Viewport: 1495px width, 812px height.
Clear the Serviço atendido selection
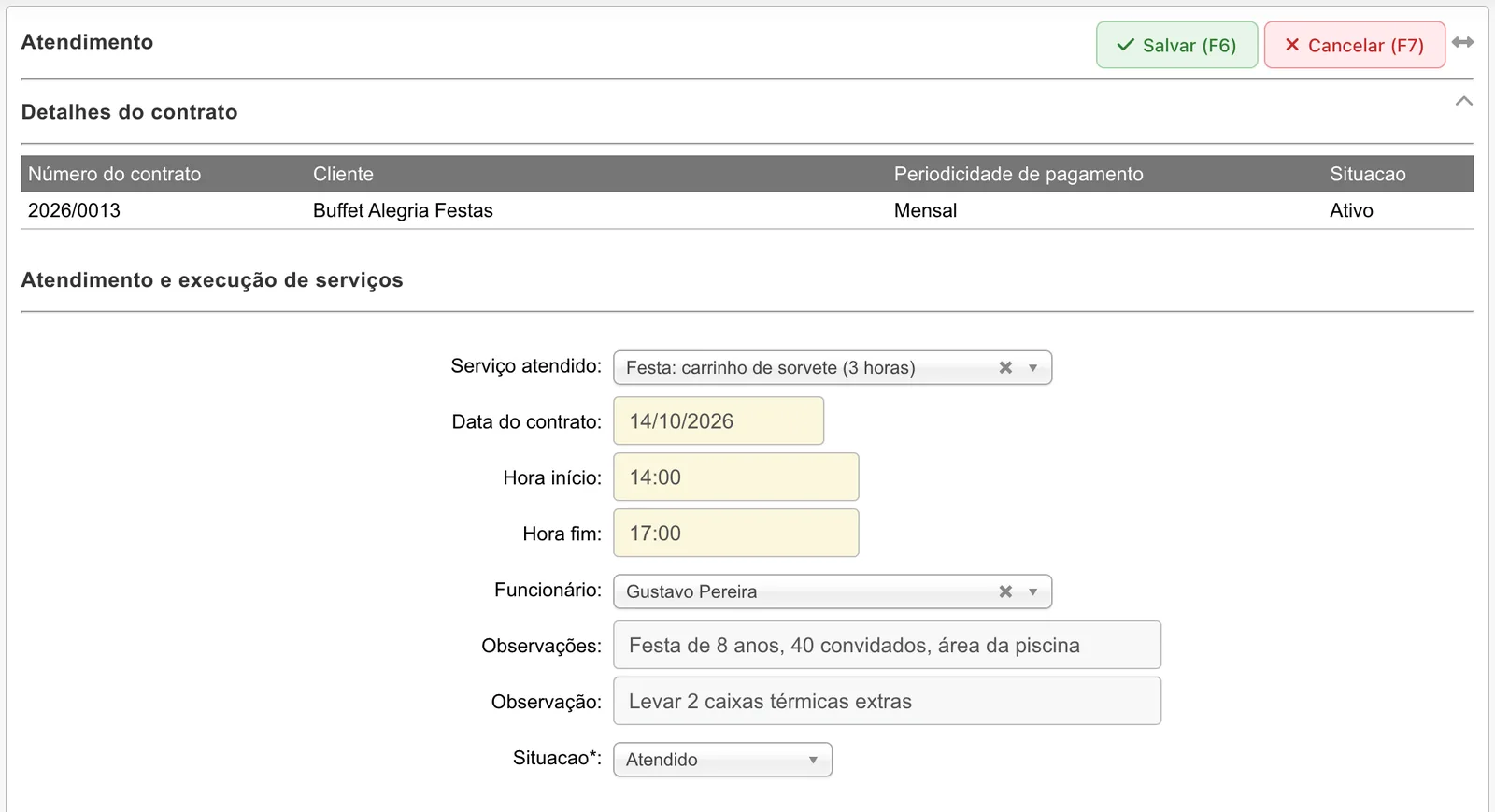pos(1005,367)
